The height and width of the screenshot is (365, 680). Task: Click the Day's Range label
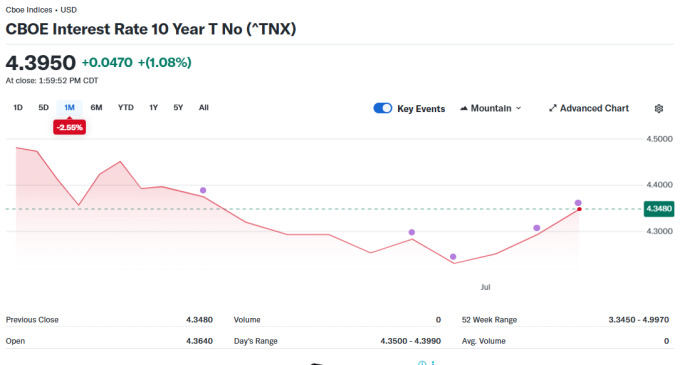click(255, 341)
